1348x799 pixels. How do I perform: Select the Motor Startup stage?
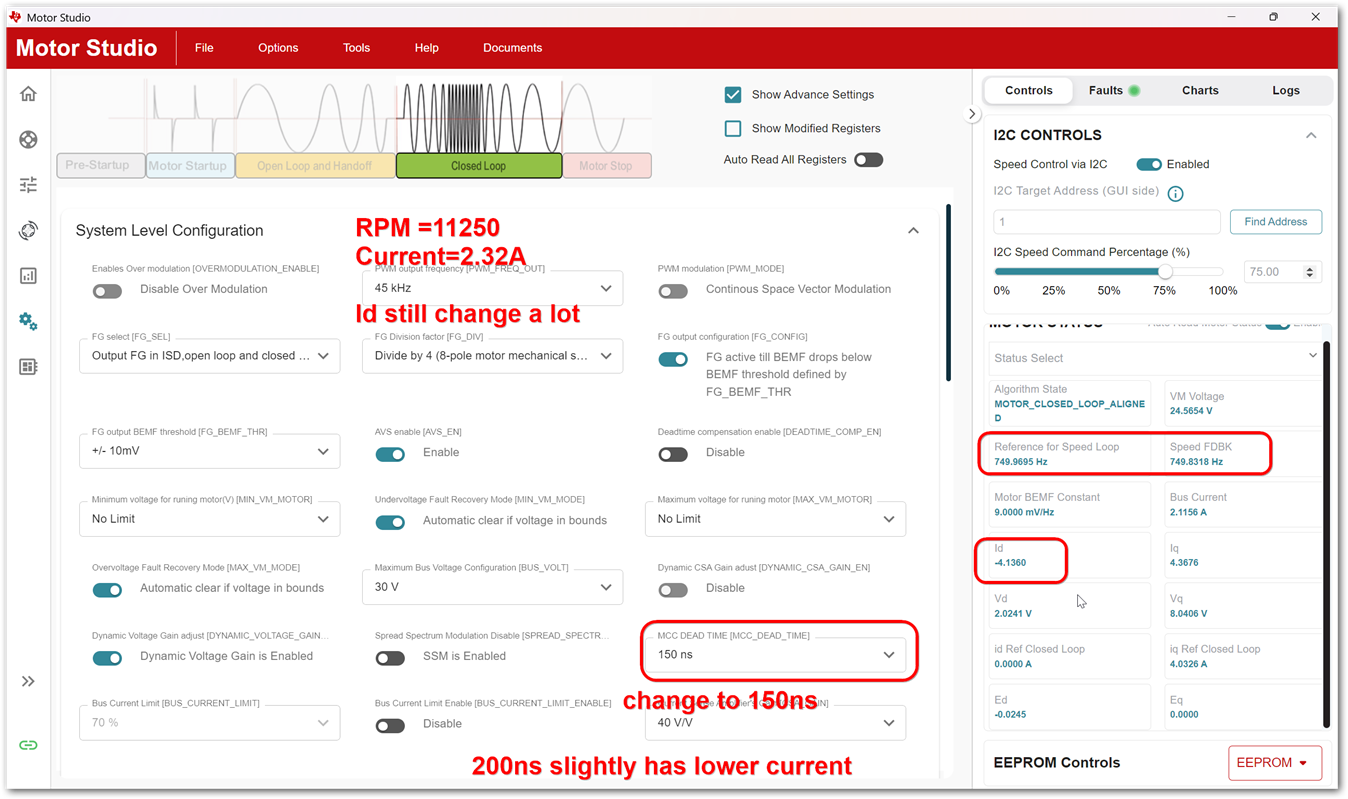pos(189,166)
